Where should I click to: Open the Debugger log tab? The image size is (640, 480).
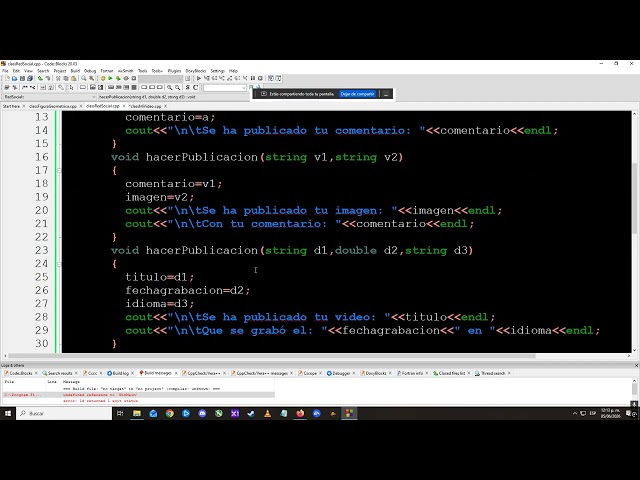pos(341,373)
